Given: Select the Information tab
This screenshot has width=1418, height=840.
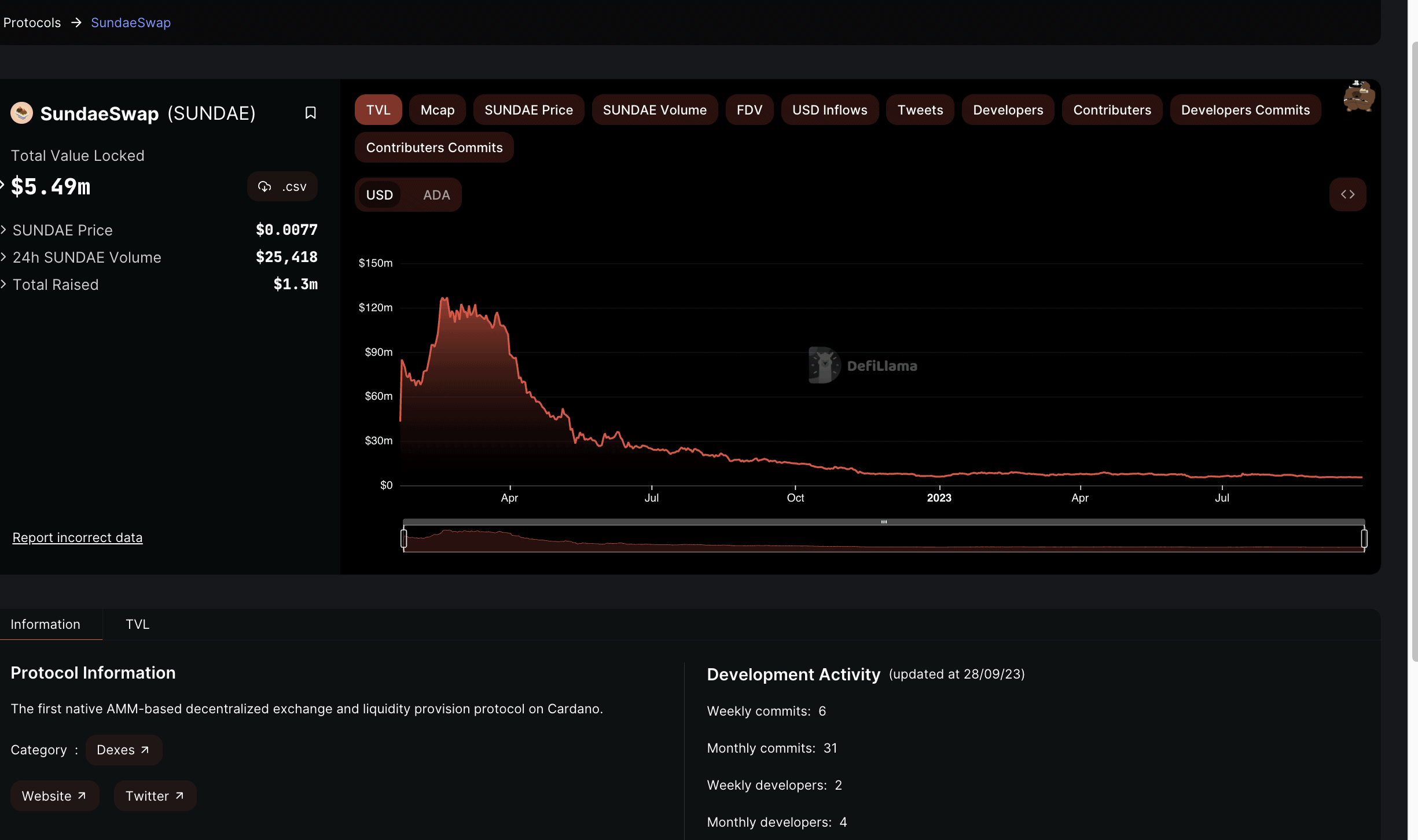Looking at the screenshot, I should pyautogui.click(x=45, y=624).
